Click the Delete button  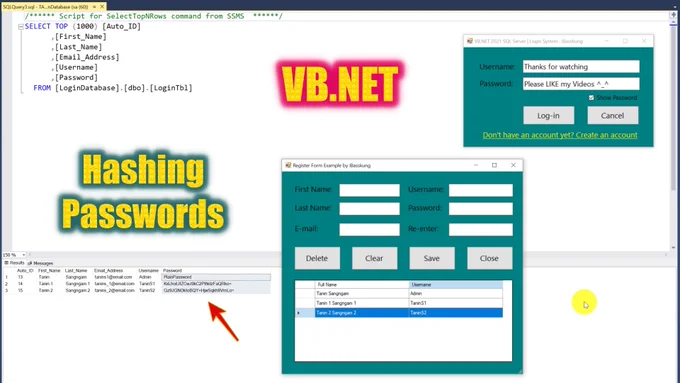tap(317, 258)
